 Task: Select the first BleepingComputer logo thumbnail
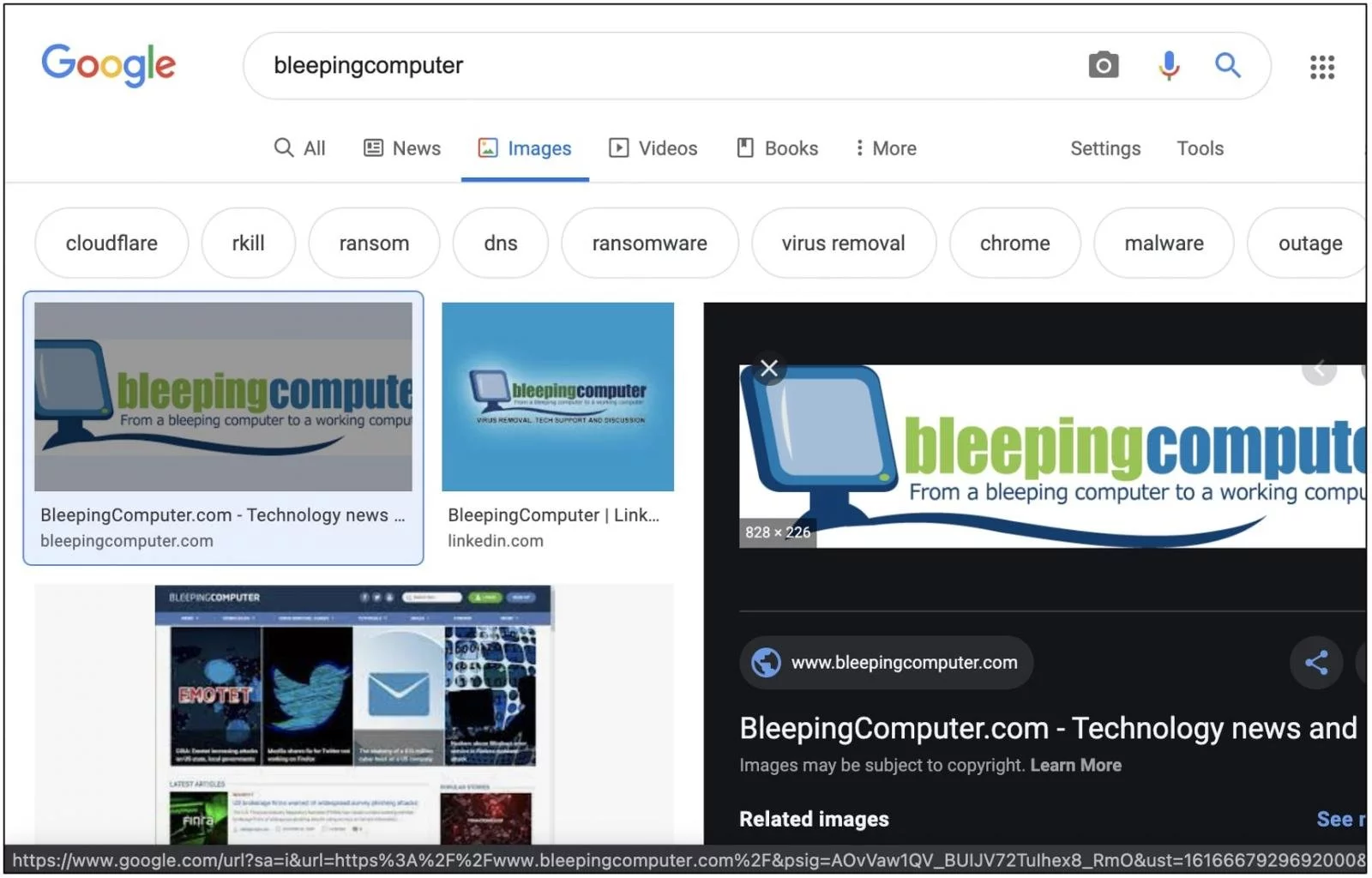(x=223, y=397)
